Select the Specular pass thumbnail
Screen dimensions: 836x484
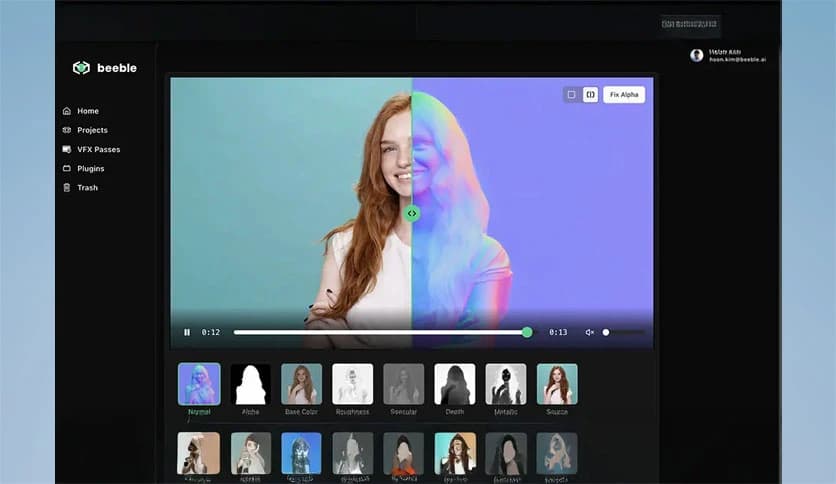[404, 384]
